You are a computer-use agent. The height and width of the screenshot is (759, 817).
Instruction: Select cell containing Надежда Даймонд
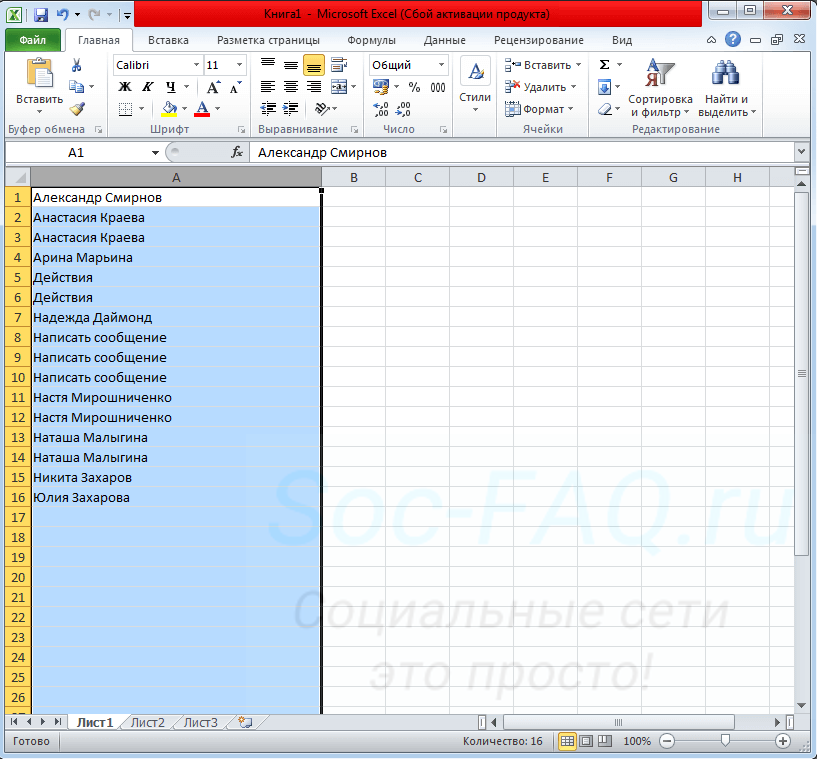92,317
